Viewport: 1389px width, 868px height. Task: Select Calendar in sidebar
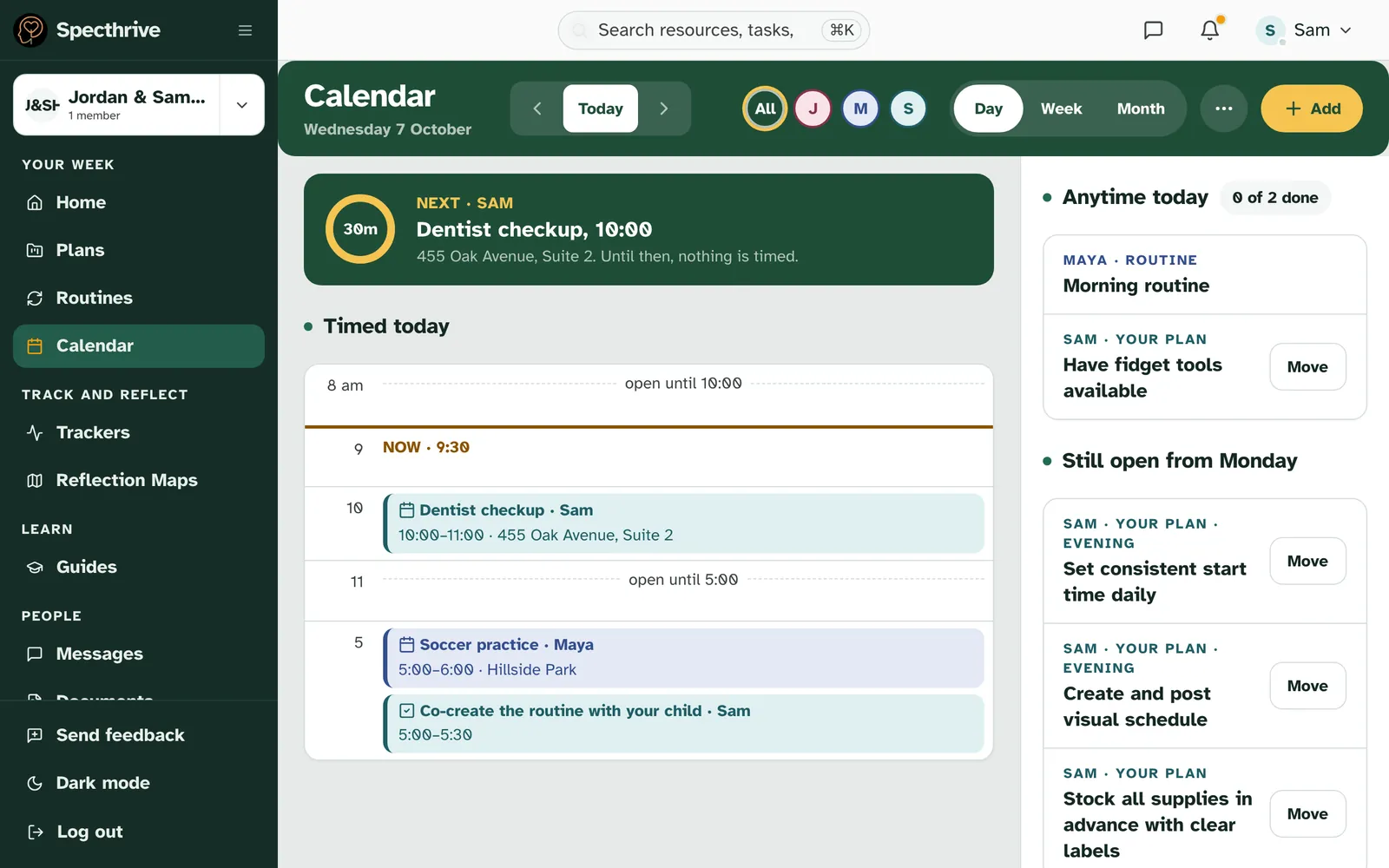pos(139,345)
